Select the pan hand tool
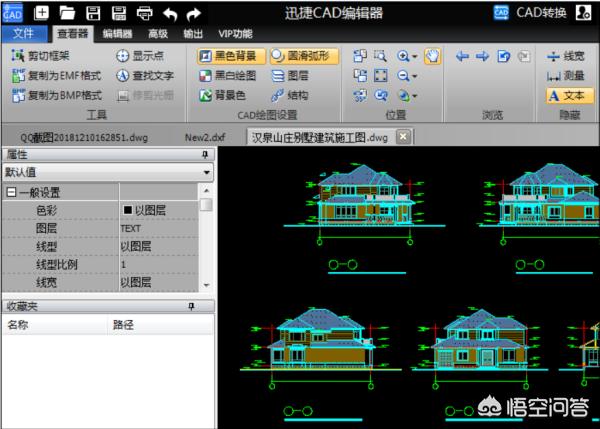 [431, 57]
